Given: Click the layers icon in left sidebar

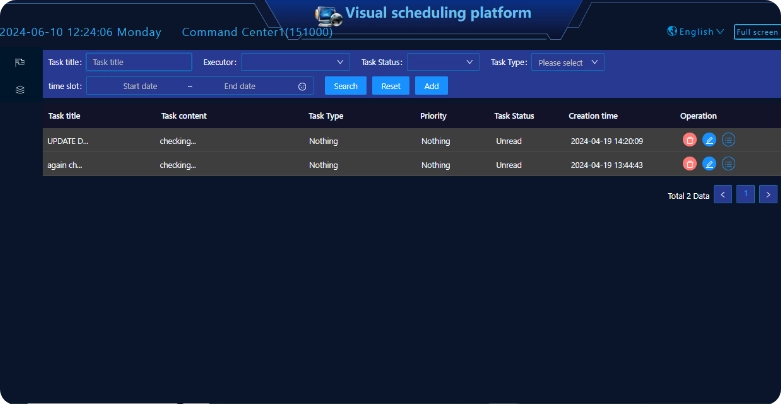Looking at the screenshot, I should click(20, 90).
